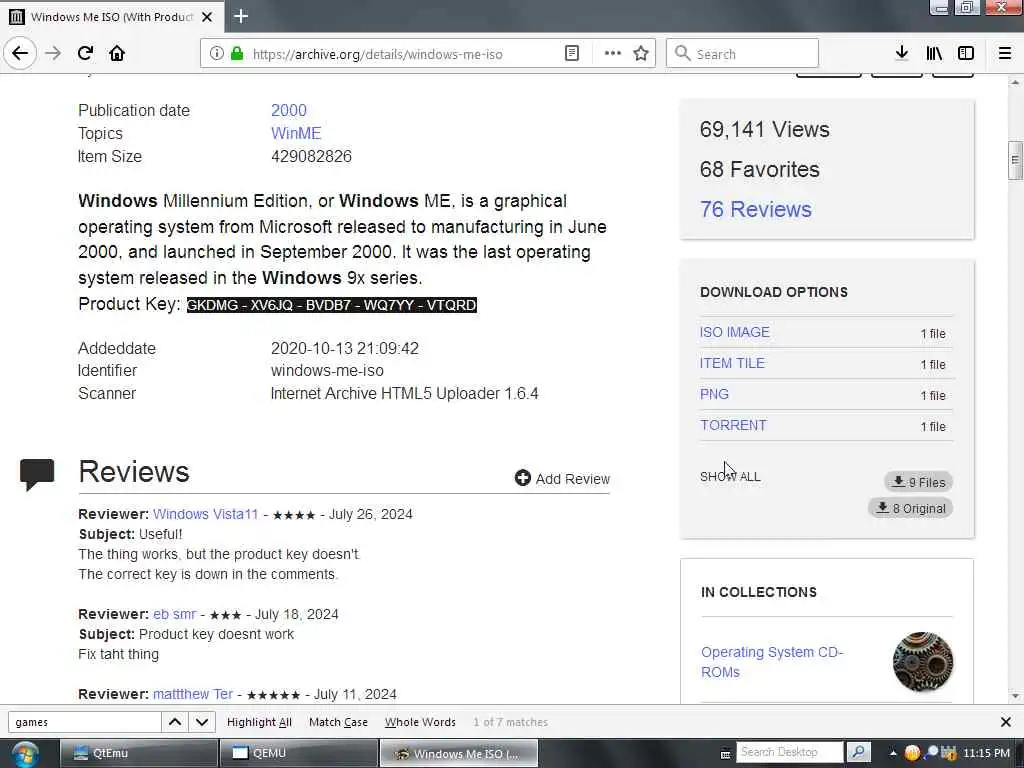Click the 69,141 Views text

[765, 129]
